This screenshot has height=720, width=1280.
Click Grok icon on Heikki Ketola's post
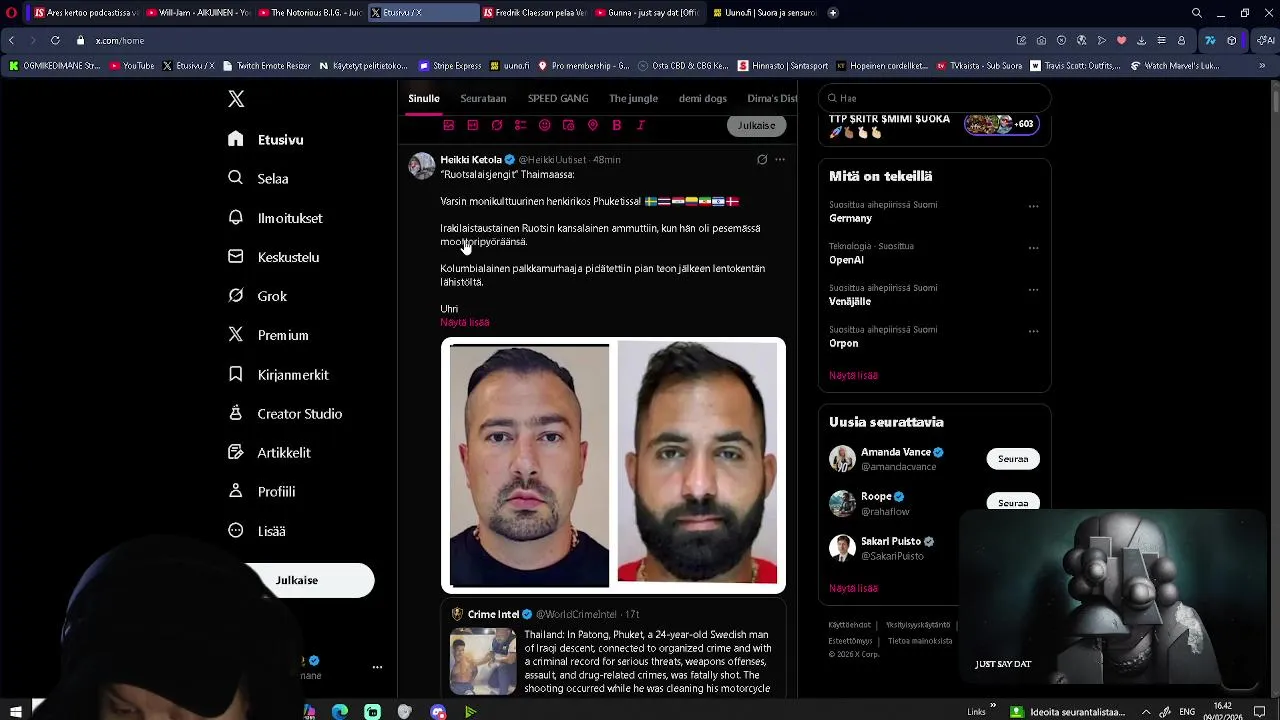762,159
